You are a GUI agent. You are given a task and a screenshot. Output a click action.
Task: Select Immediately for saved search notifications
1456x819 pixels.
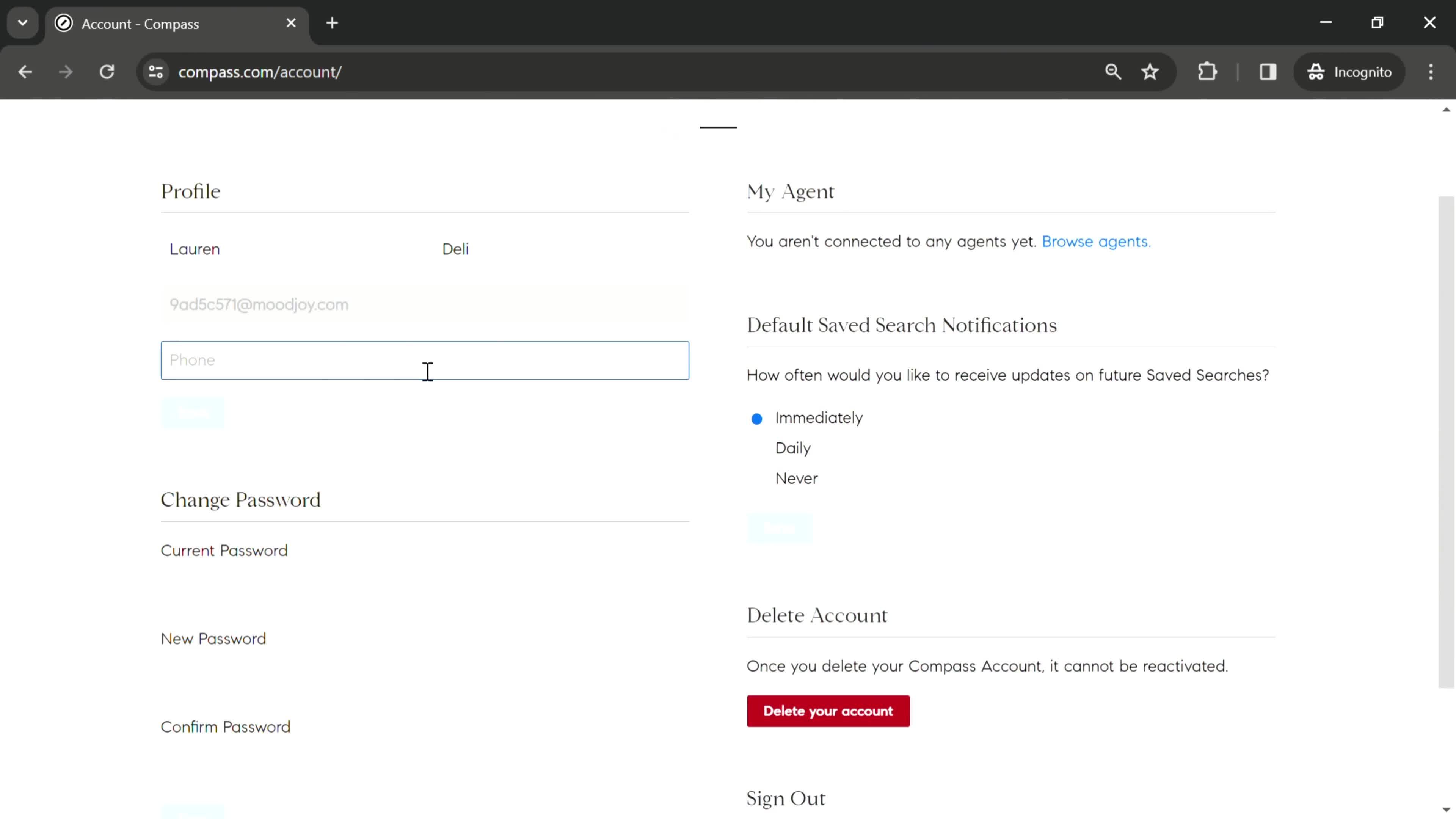tap(757, 418)
